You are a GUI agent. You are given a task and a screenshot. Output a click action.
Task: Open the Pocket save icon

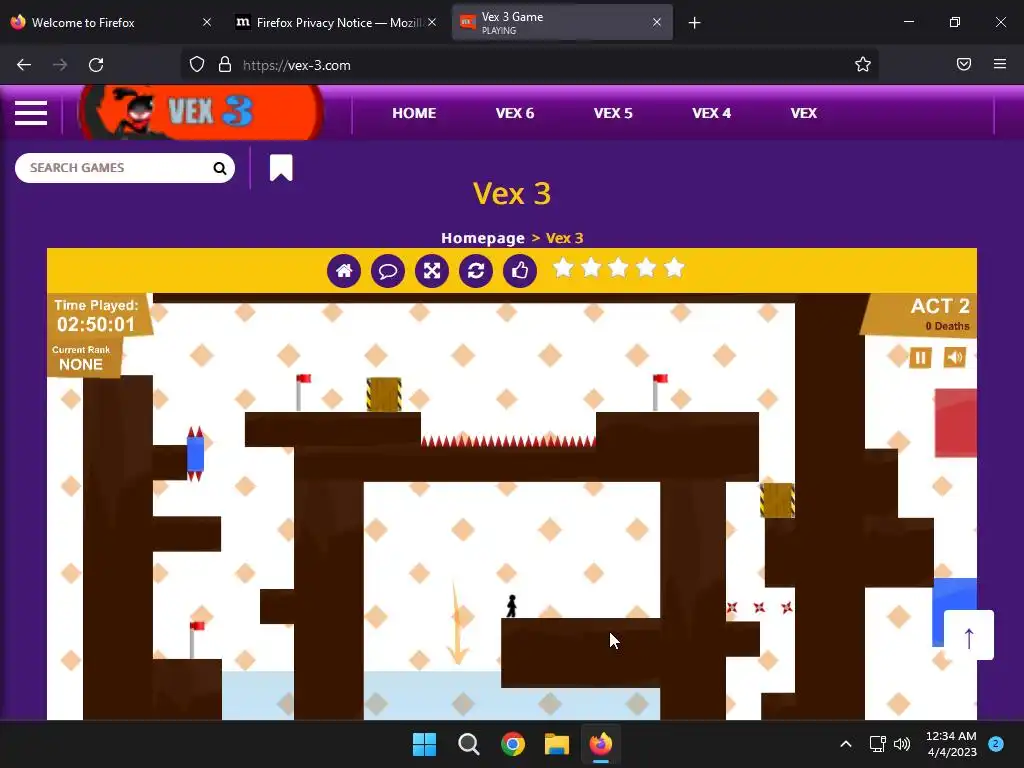click(x=964, y=64)
